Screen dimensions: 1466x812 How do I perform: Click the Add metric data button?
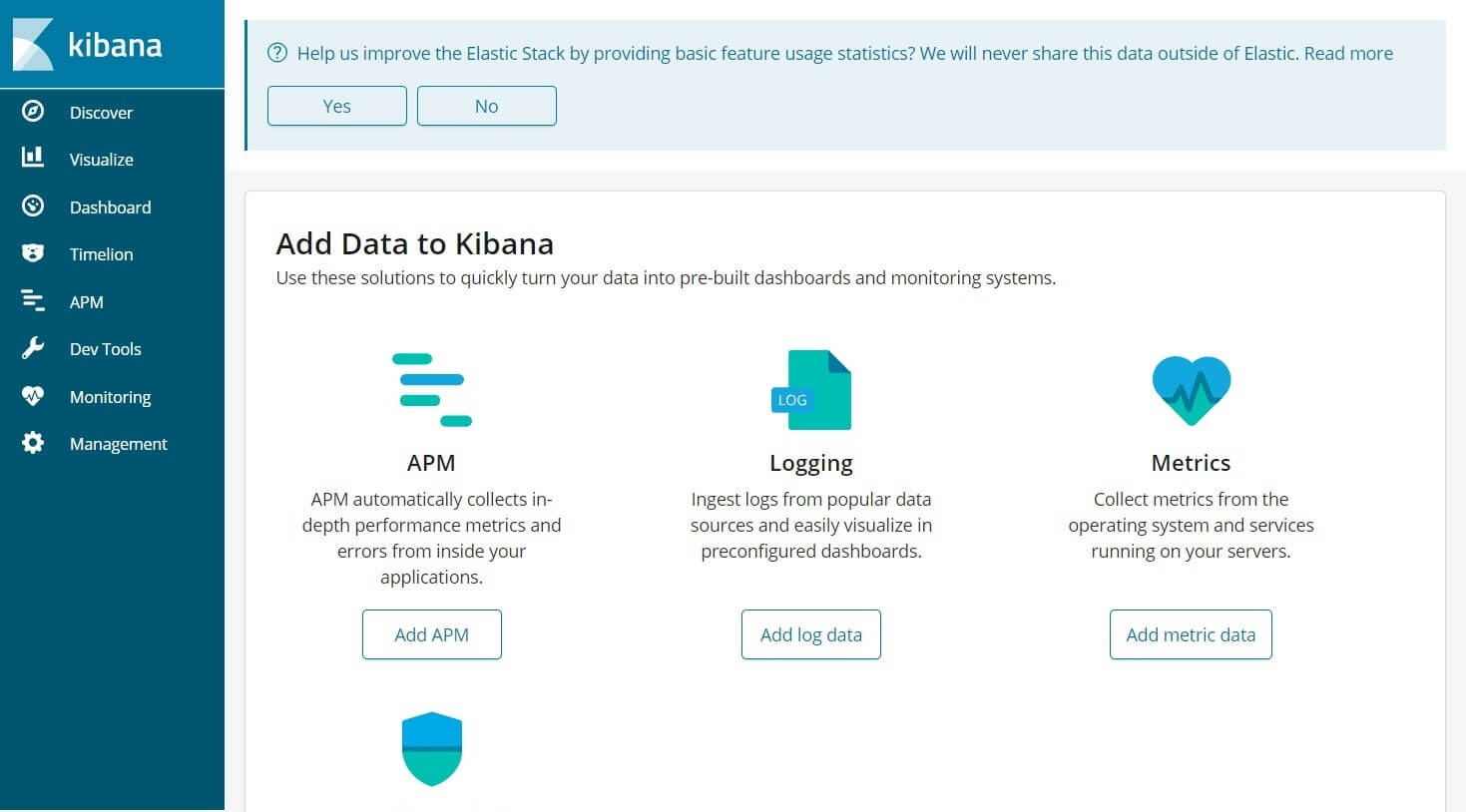[1191, 634]
